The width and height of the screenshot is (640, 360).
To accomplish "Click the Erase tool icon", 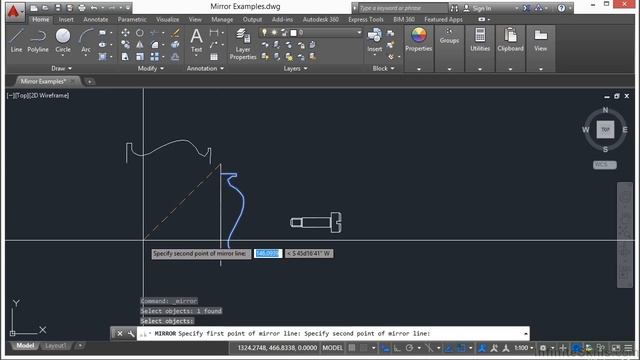I will click(x=176, y=32).
